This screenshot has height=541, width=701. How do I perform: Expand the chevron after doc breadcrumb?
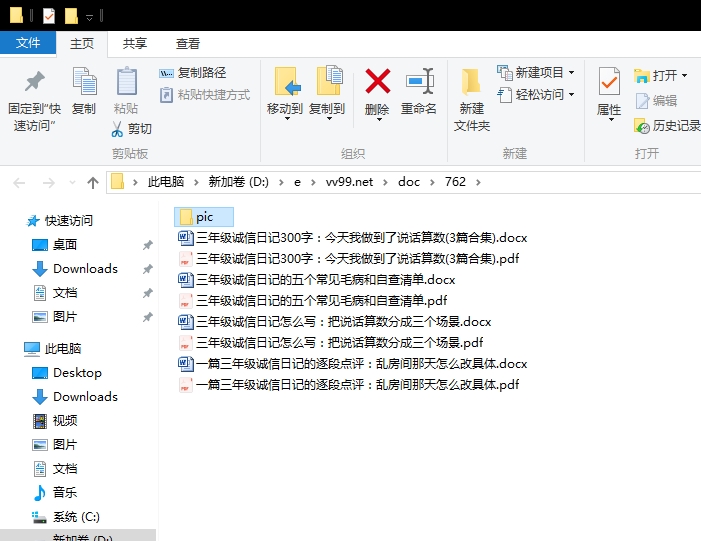[x=432, y=182]
